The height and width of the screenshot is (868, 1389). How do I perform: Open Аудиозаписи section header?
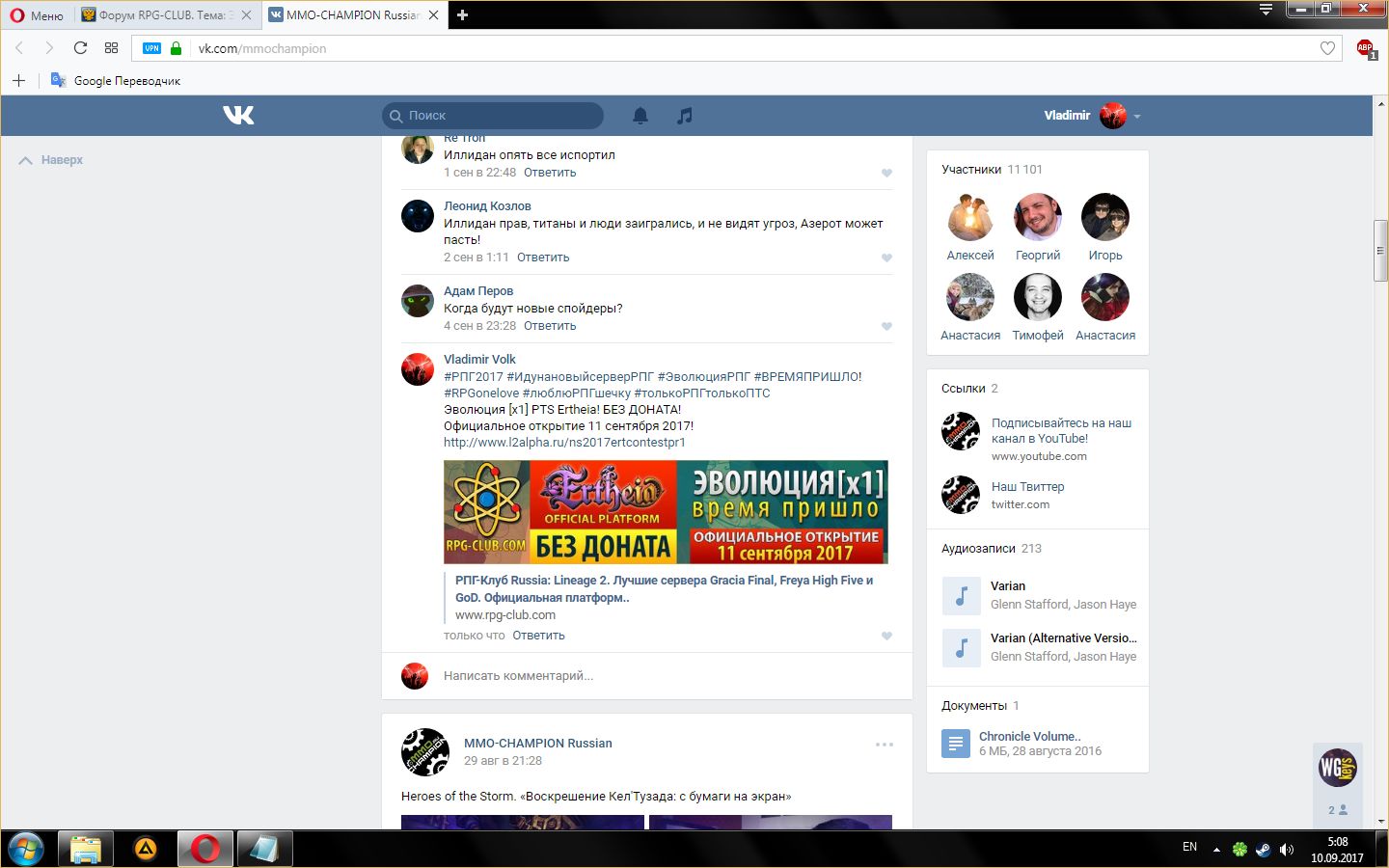(992, 549)
